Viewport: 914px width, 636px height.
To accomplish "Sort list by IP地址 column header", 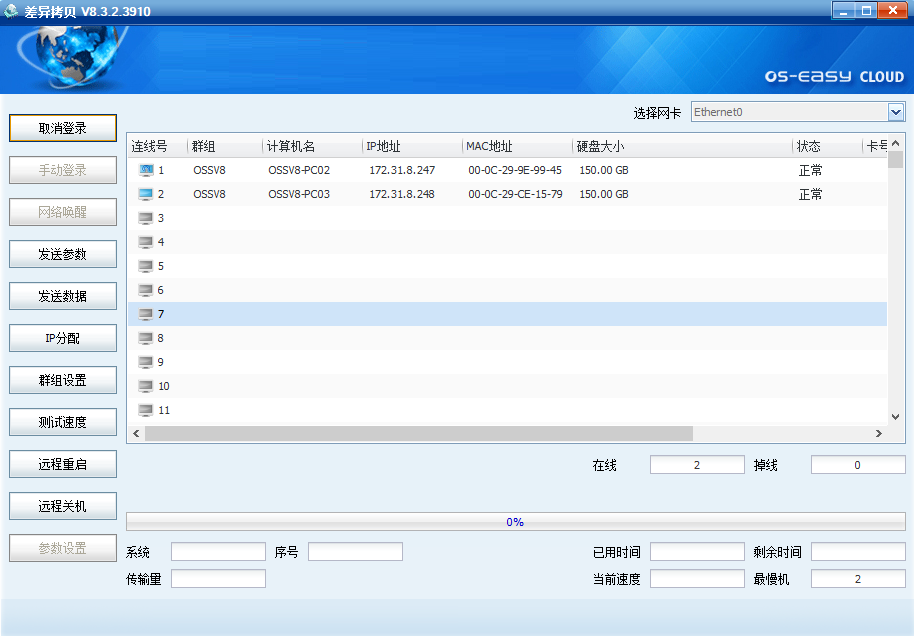I will click(411, 146).
